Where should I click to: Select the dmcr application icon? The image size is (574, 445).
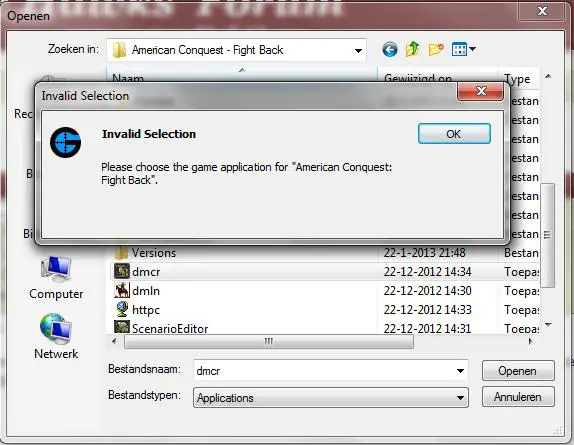click(122, 271)
